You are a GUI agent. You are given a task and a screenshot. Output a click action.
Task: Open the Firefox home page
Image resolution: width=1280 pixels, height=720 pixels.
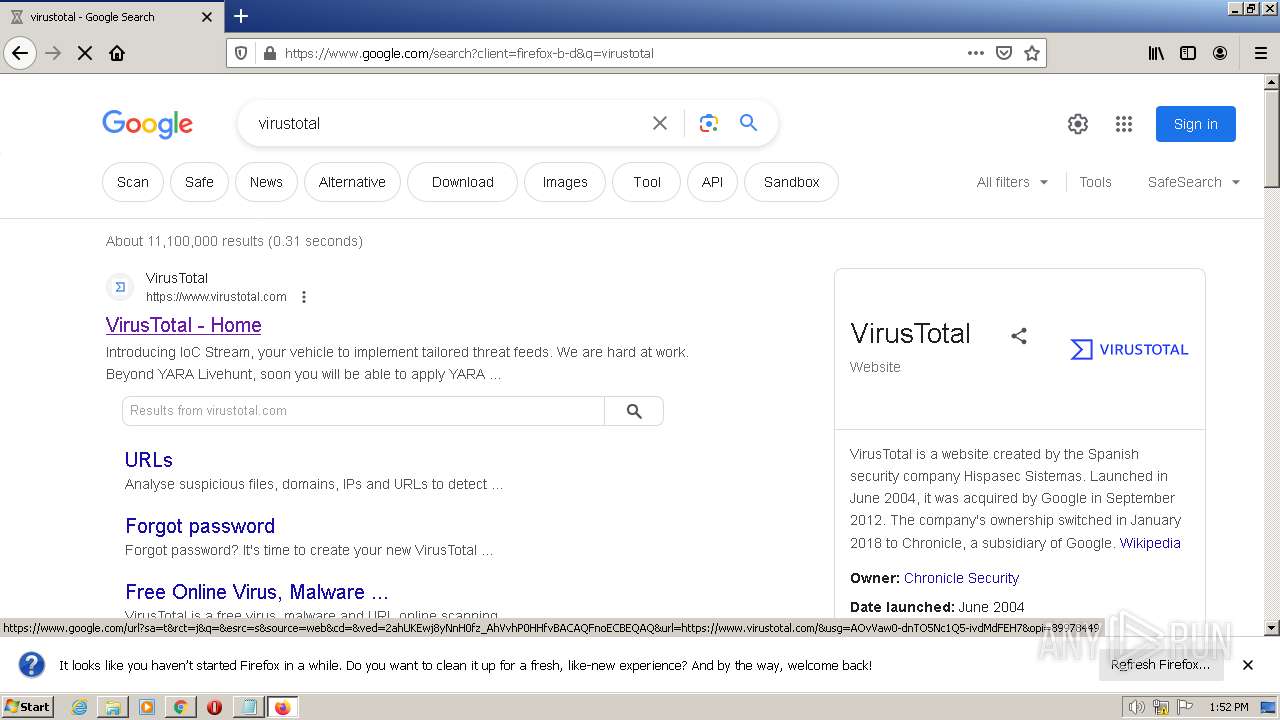pos(117,53)
